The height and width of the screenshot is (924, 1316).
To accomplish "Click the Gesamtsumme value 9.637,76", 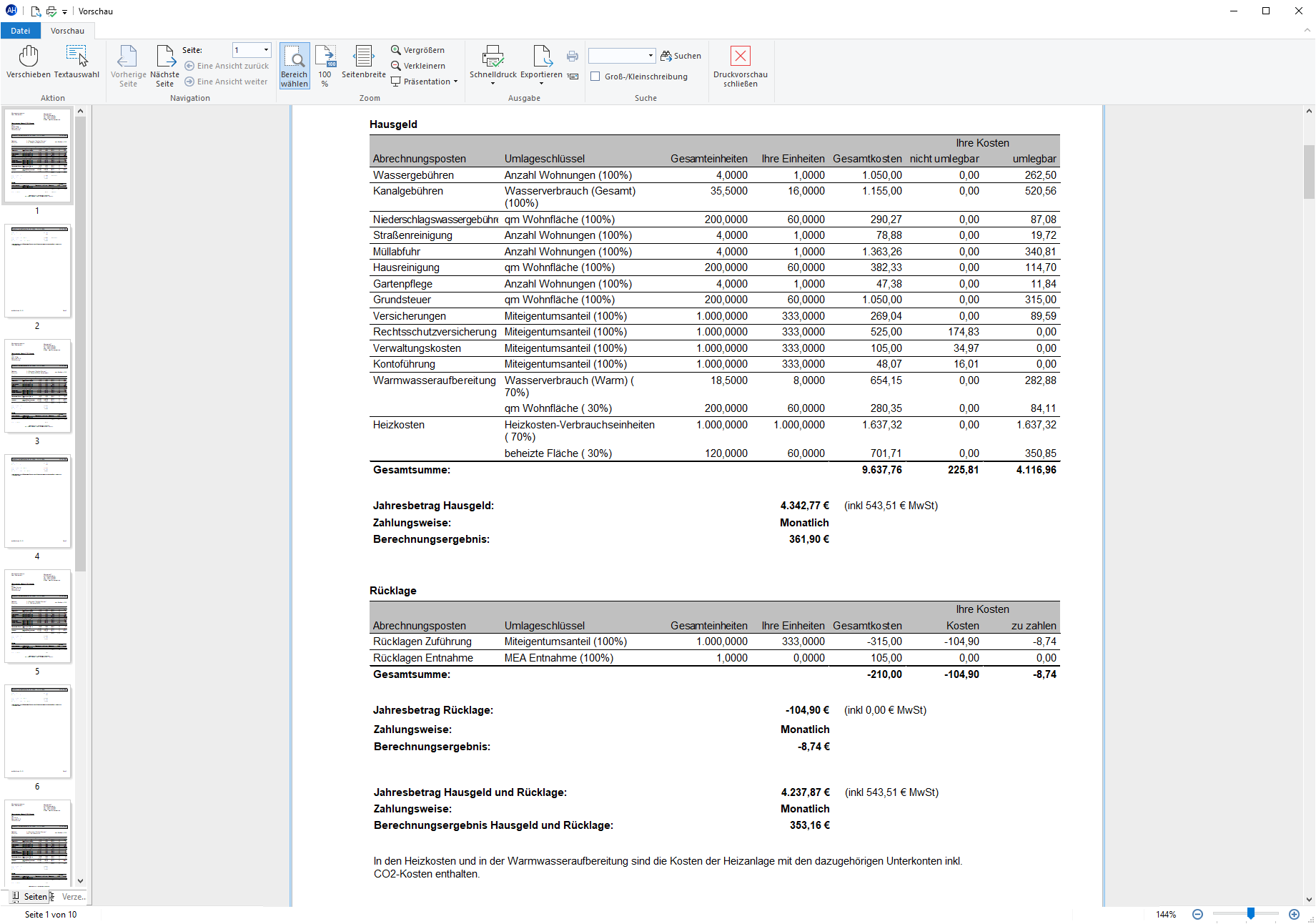I will point(882,470).
